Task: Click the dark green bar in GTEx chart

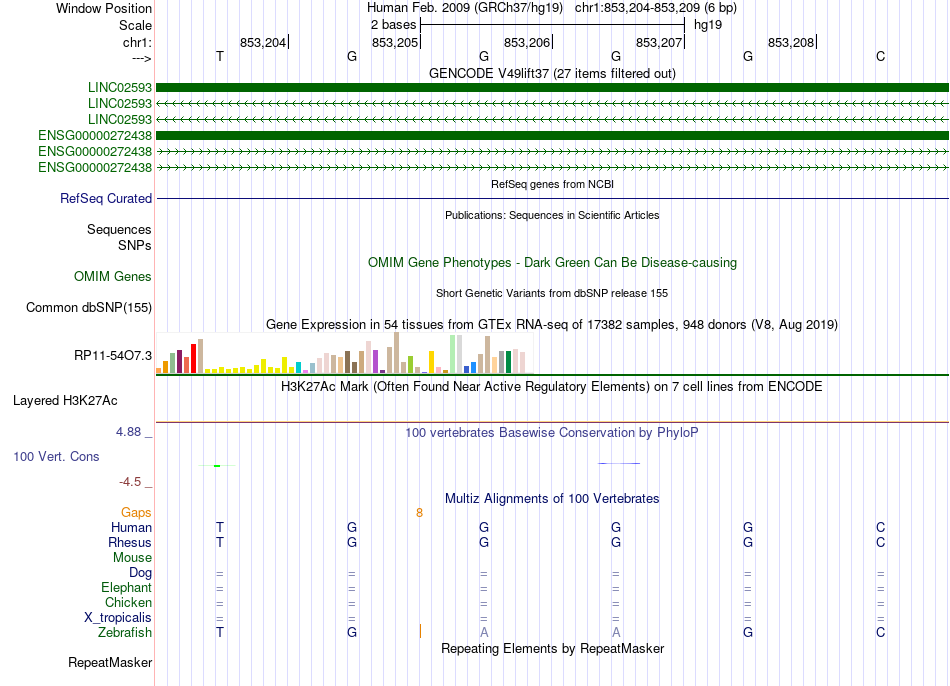Action: coord(508,362)
